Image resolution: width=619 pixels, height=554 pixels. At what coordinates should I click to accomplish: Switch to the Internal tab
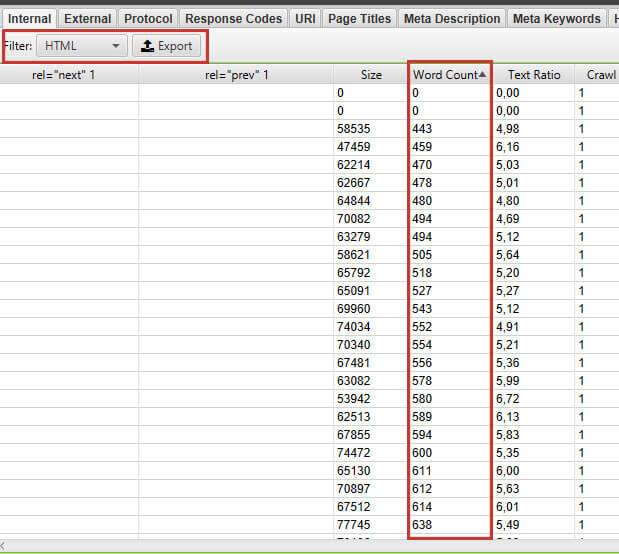(x=30, y=19)
